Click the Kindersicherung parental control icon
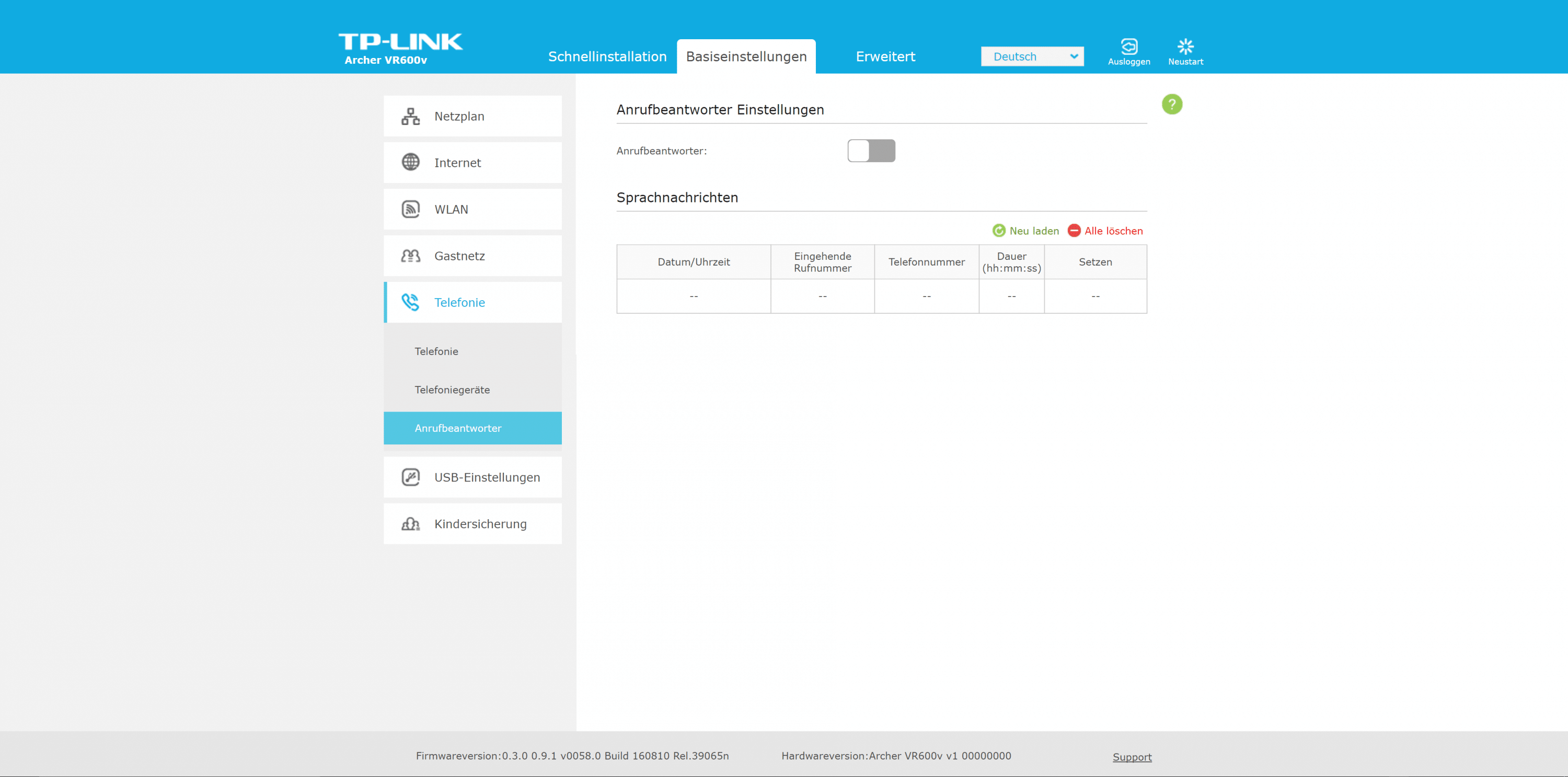This screenshot has width=1568, height=777. tap(410, 524)
